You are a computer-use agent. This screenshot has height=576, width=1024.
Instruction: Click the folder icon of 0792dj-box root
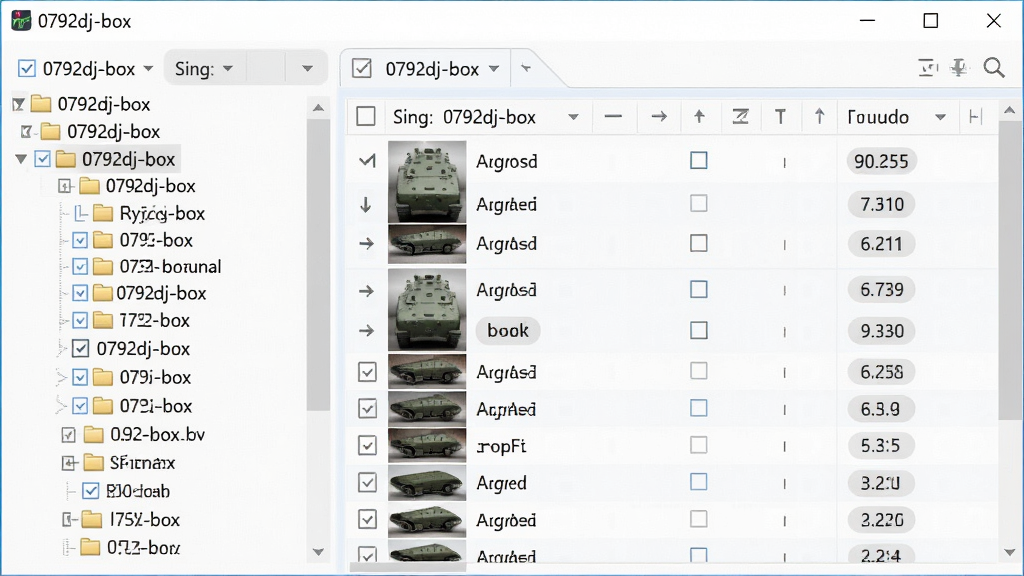(41, 104)
